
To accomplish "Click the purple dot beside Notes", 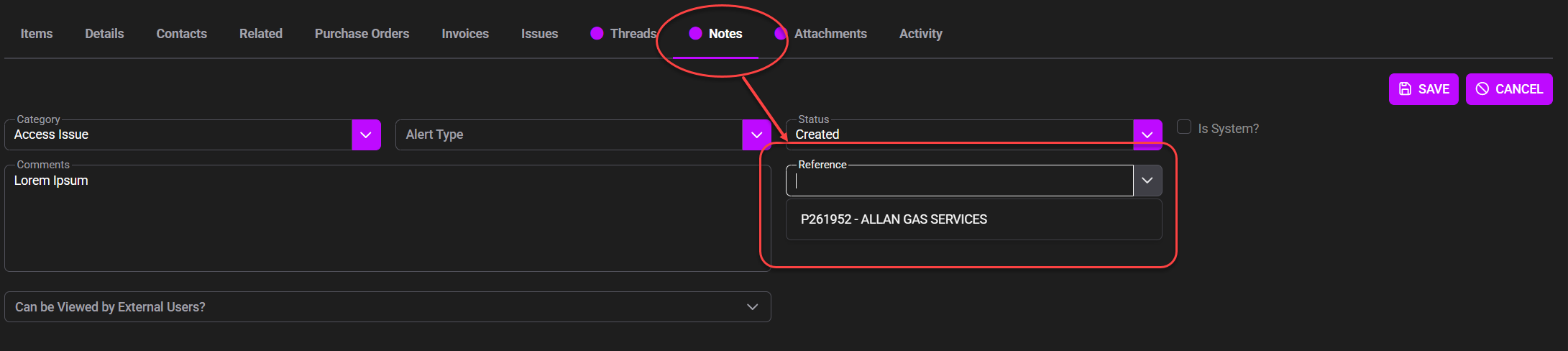I will click(x=695, y=33).
